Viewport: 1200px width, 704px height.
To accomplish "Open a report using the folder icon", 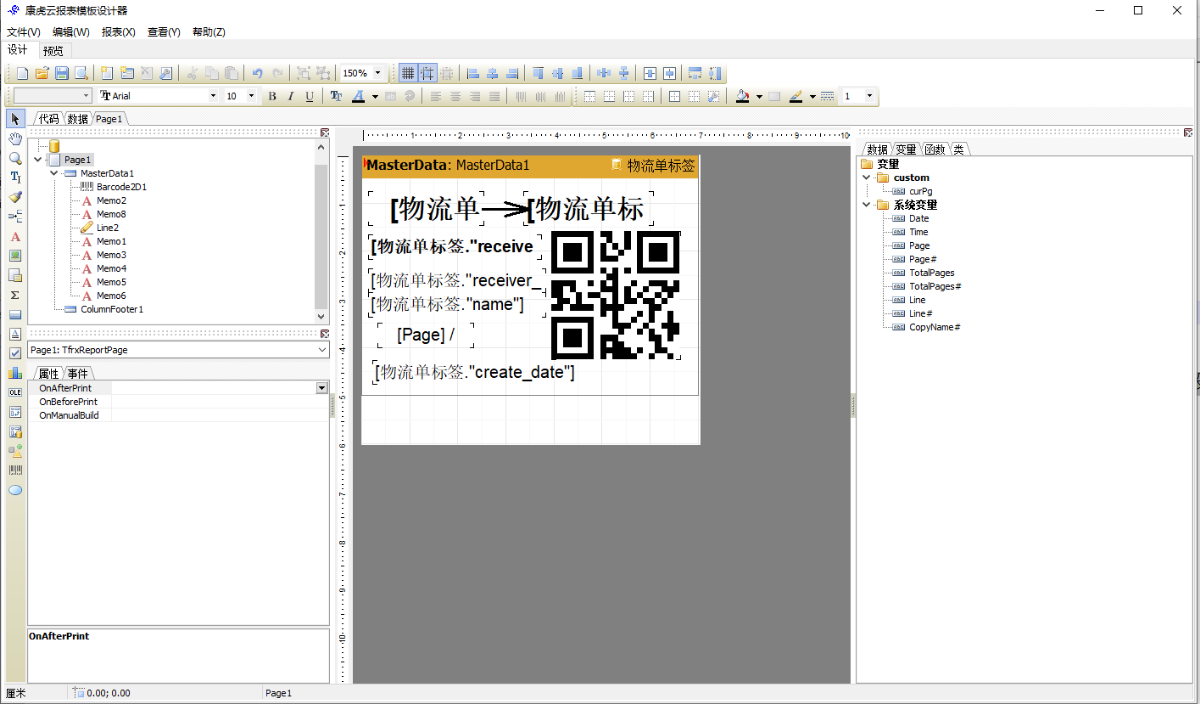I will click(x=42, y=73).
